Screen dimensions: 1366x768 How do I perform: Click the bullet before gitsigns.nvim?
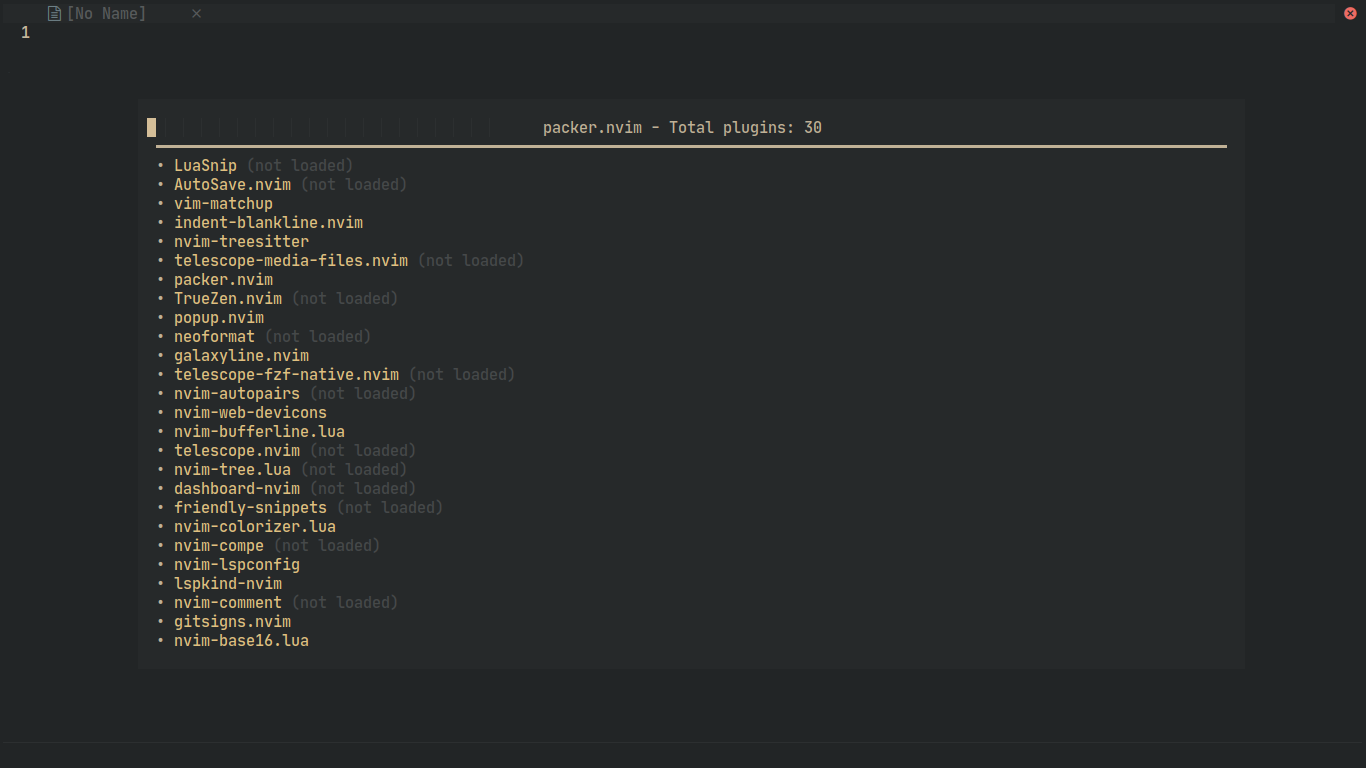pyautogui.click(x=160, y=621)
